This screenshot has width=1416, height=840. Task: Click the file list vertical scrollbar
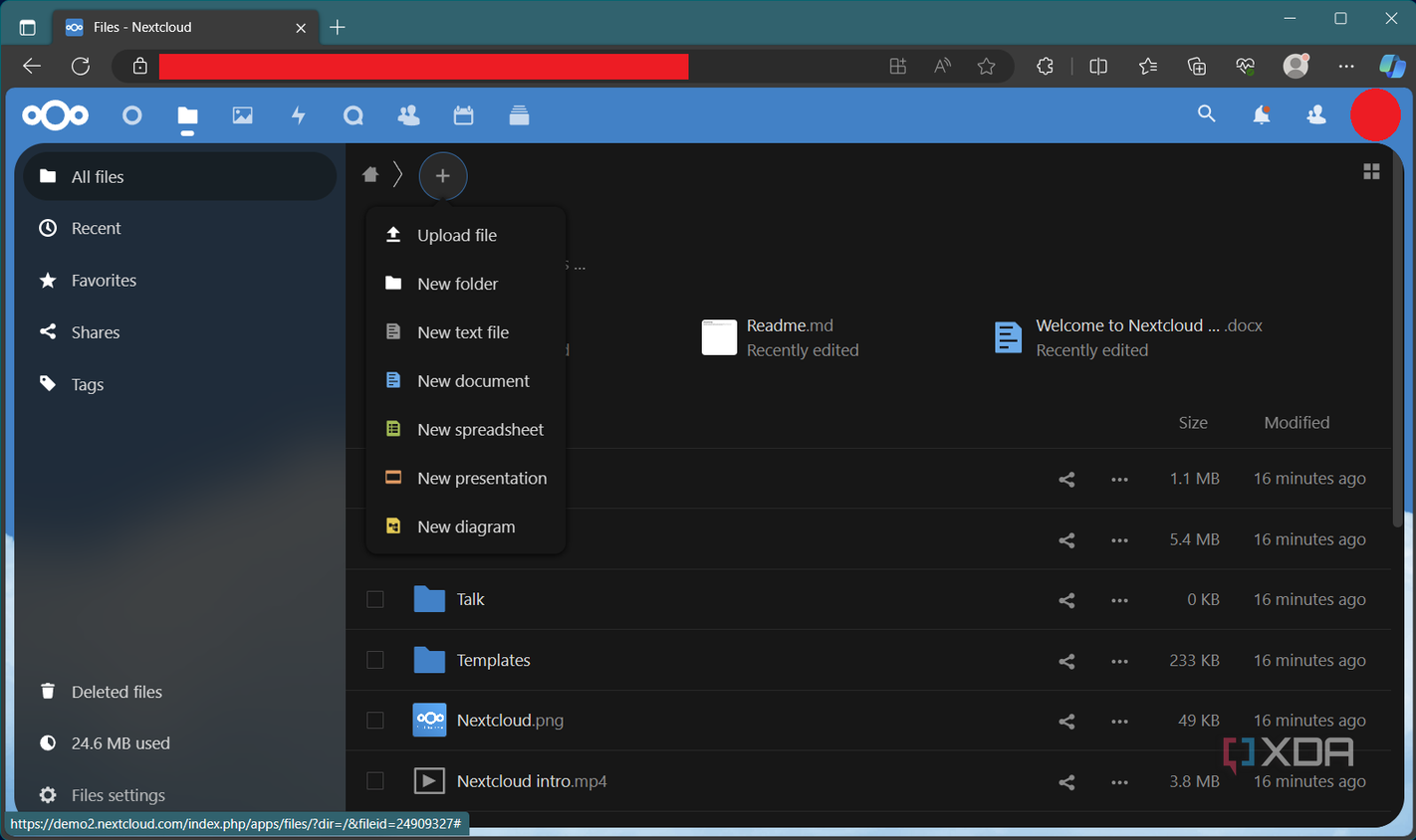1398,338
